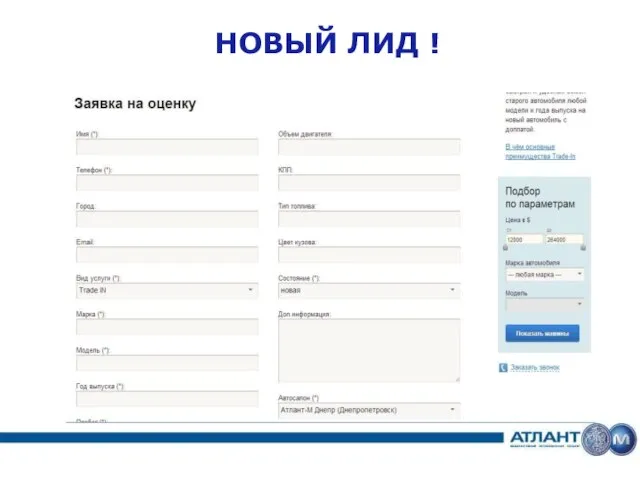Click the Модель input field in form
The width and height of the screenshot is (640, 480).
tap(167, 363)
